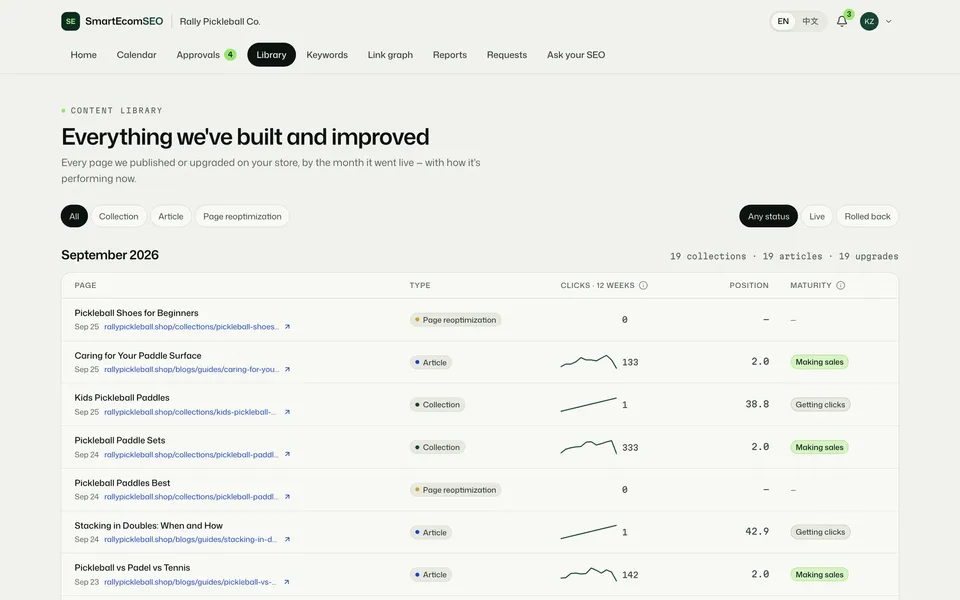Open Ask your SEO tab
Image resolution: width=960 pixels, height=600 pixels.
(x=576, y=54)
